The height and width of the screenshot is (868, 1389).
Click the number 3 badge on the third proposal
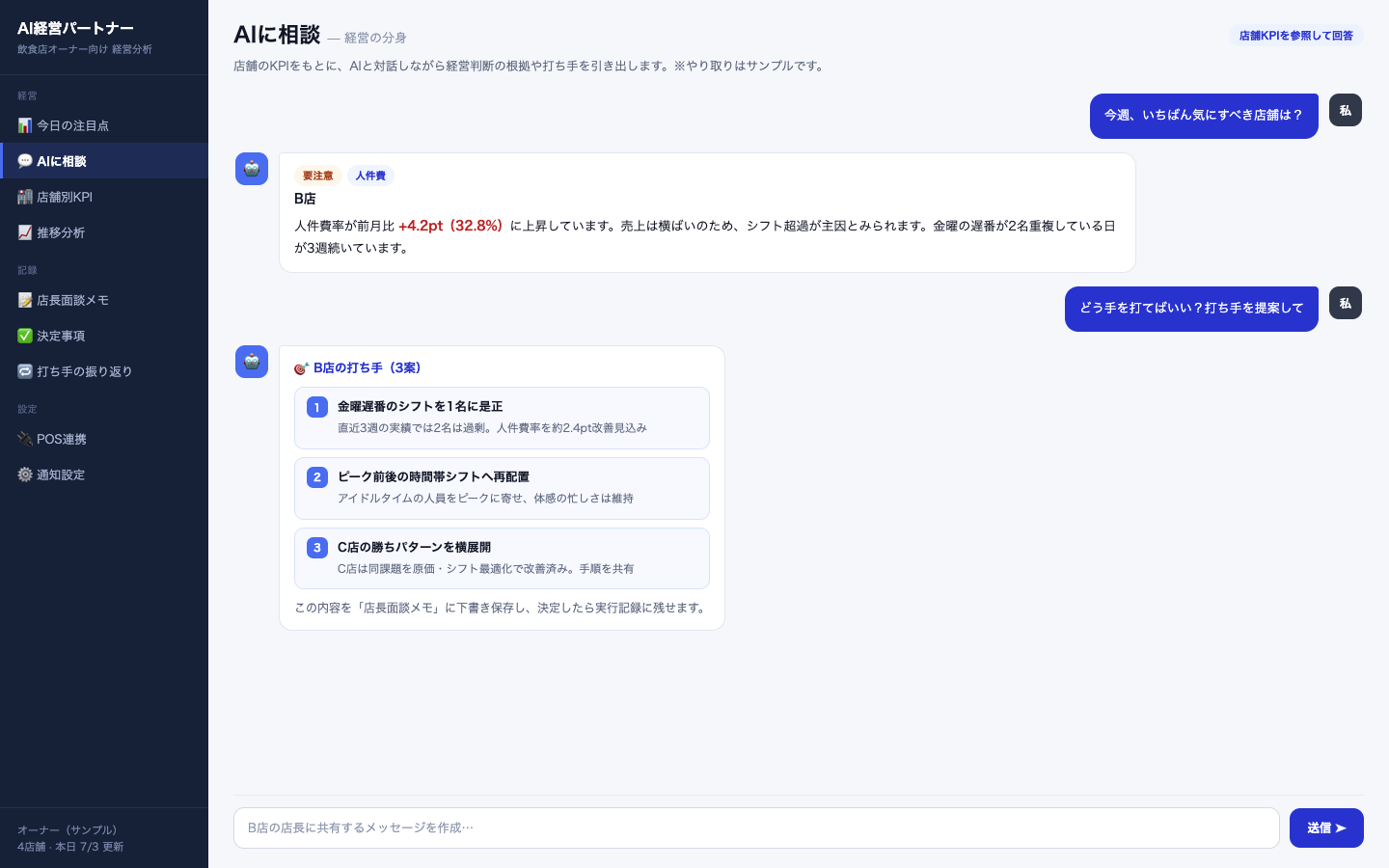[x=317, y=548]
